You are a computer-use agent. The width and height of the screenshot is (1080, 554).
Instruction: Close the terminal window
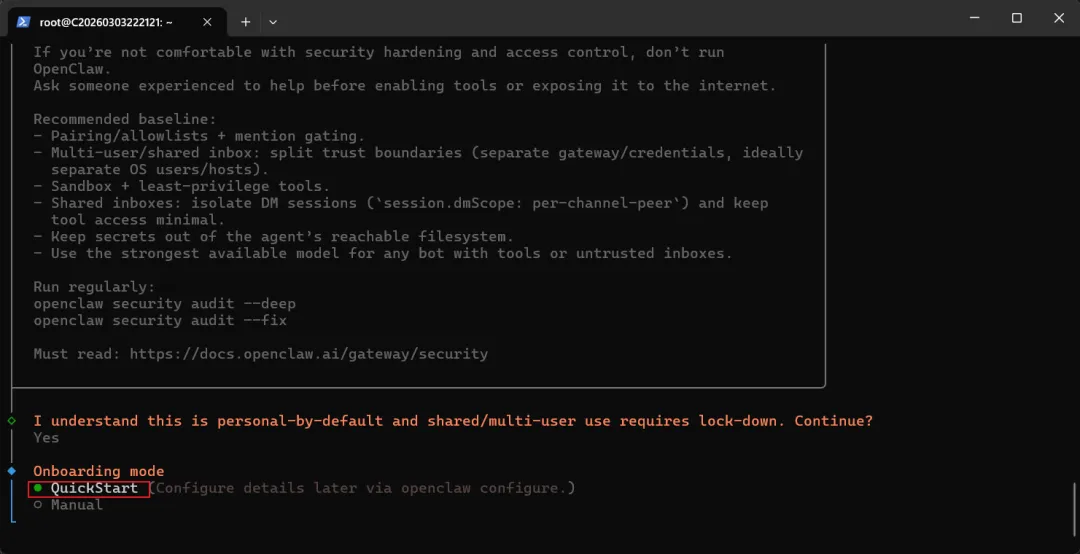pos(1059,18)
